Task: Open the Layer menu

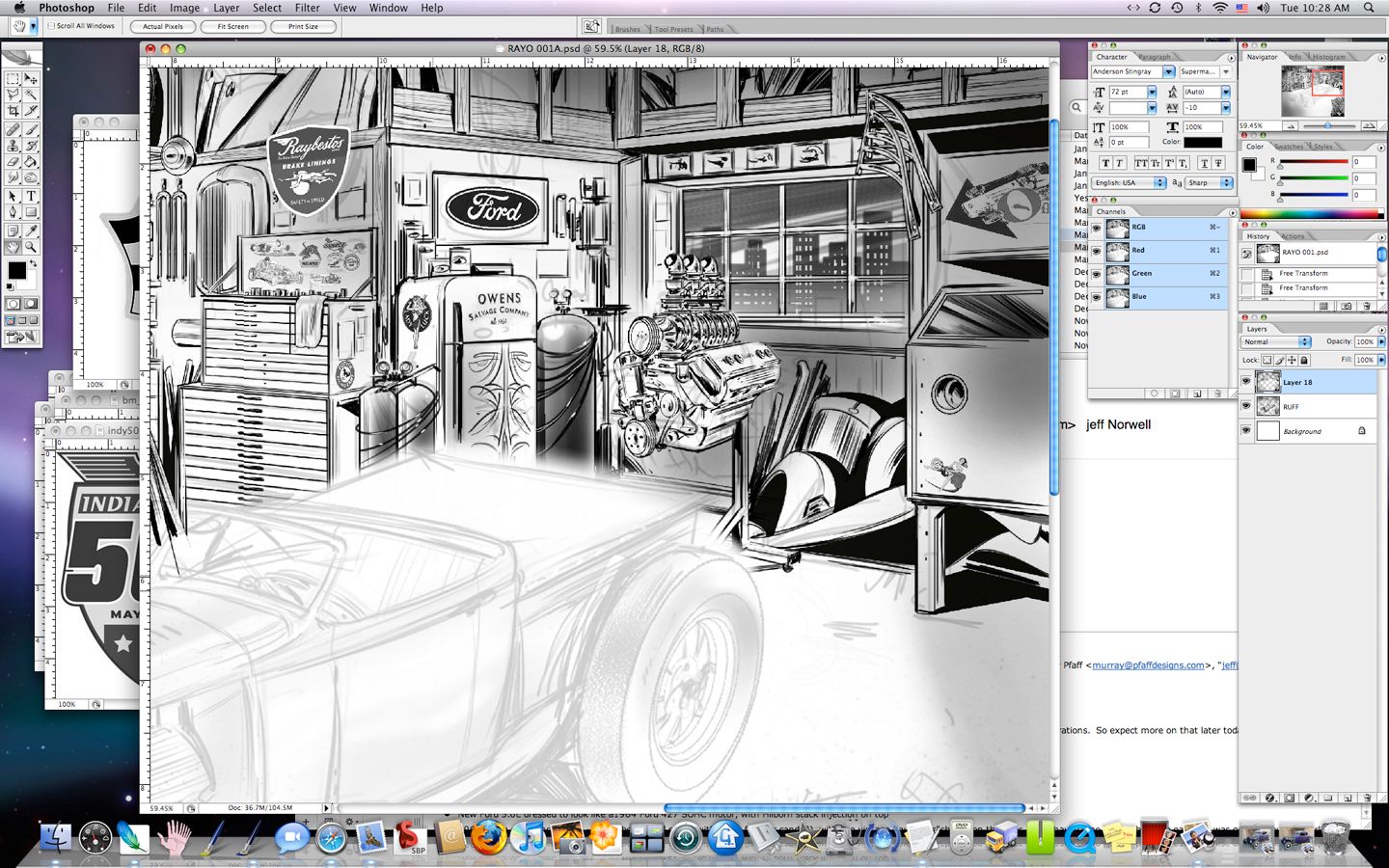Action: (227, 8)
